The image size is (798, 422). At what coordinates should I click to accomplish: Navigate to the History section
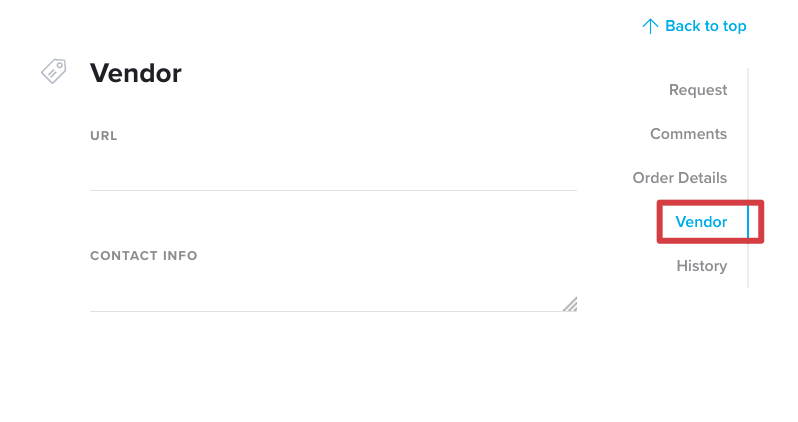(702, 266)
